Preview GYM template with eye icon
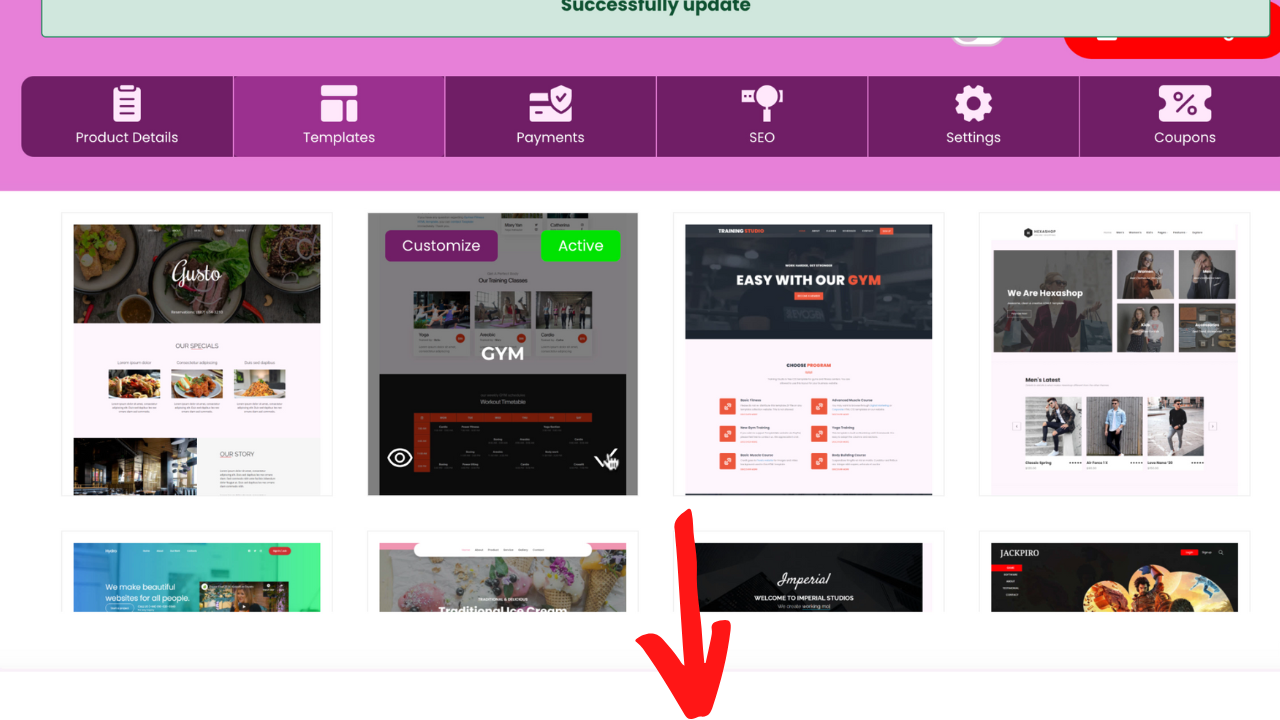Viewport: 1280px width, 720px height. (400, 458)
